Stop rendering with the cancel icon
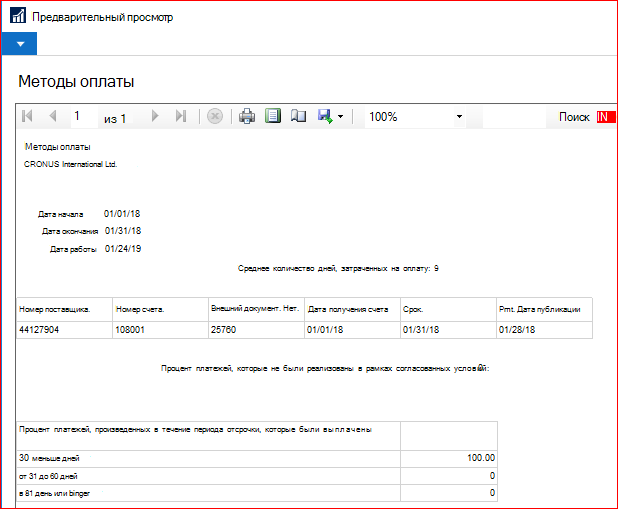Screen dimensions: 618x509 pyautogui.click(x=215, y=116)
